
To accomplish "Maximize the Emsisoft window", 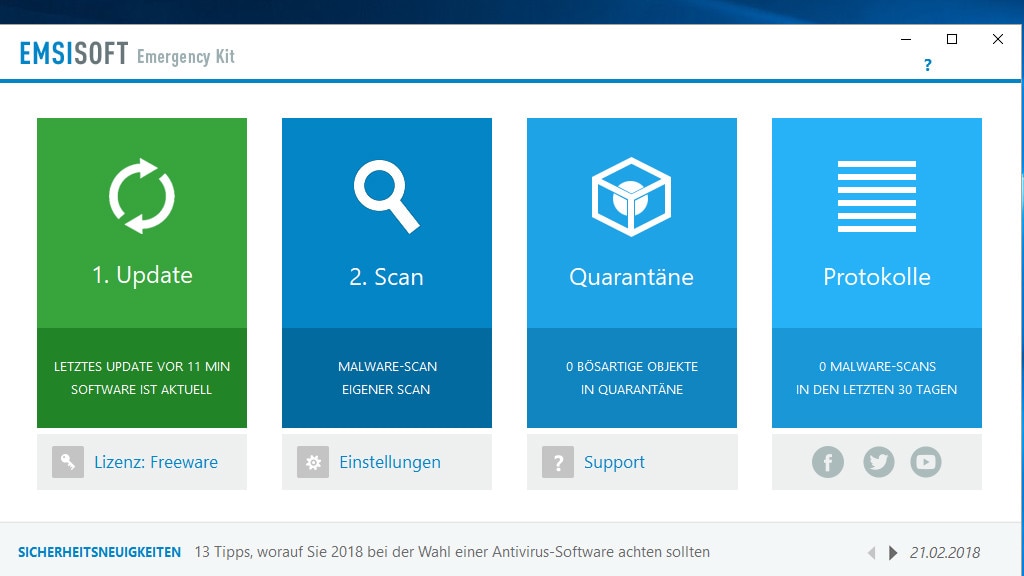I will click(952, 39).
